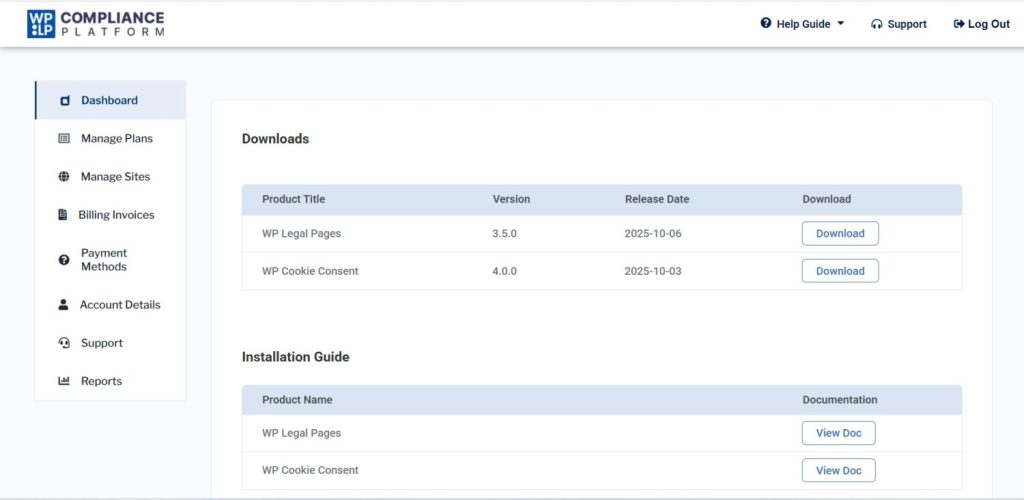Click the Log Out arrow icon
This screenshot has height=500, width=1024.
pyautogui.click(x=959, y=24)
